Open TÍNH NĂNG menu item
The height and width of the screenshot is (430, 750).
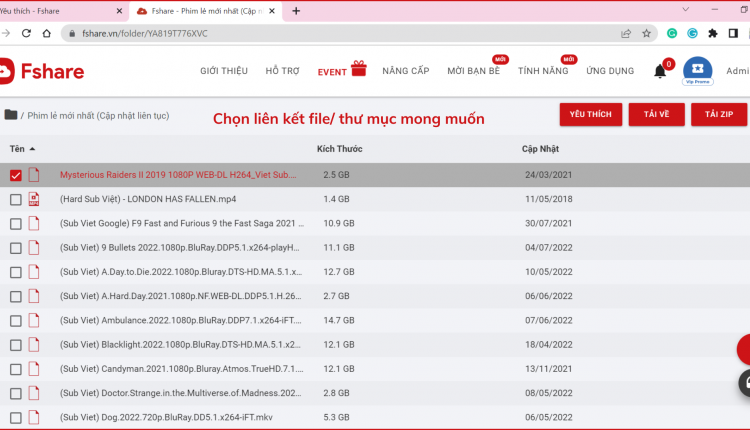(543, 71)
